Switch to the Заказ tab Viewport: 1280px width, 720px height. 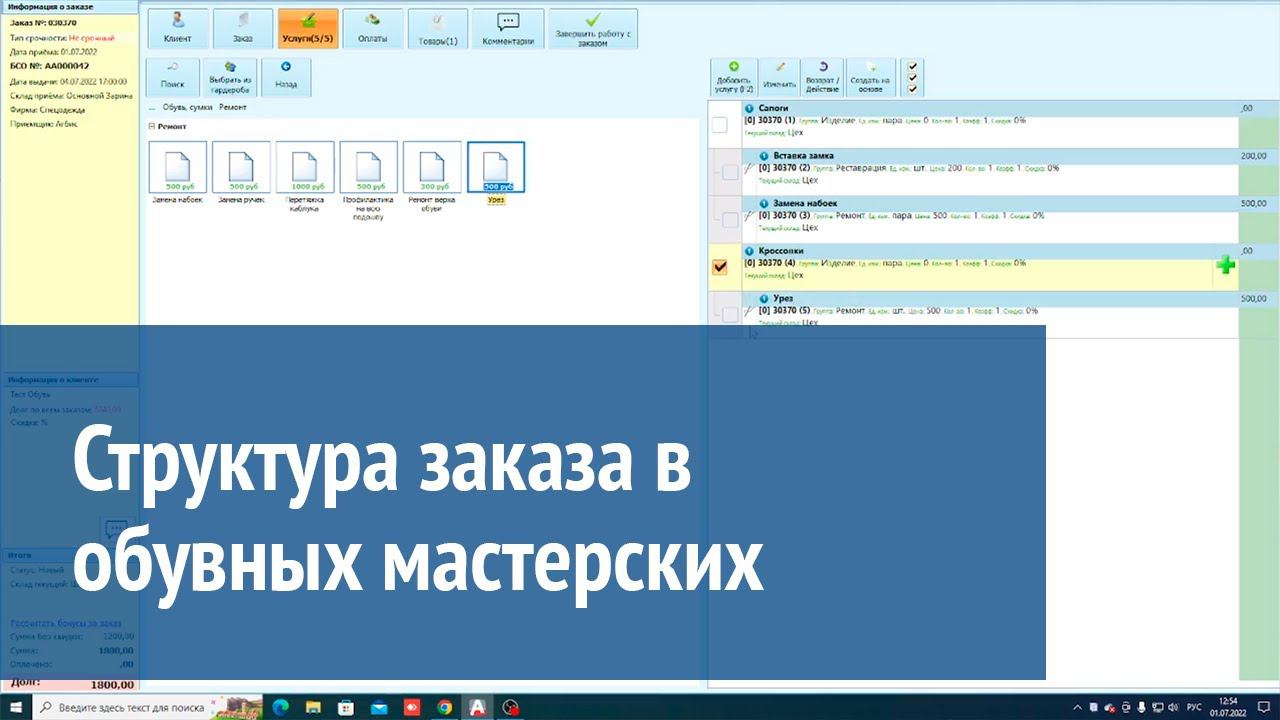click(242, 28)
